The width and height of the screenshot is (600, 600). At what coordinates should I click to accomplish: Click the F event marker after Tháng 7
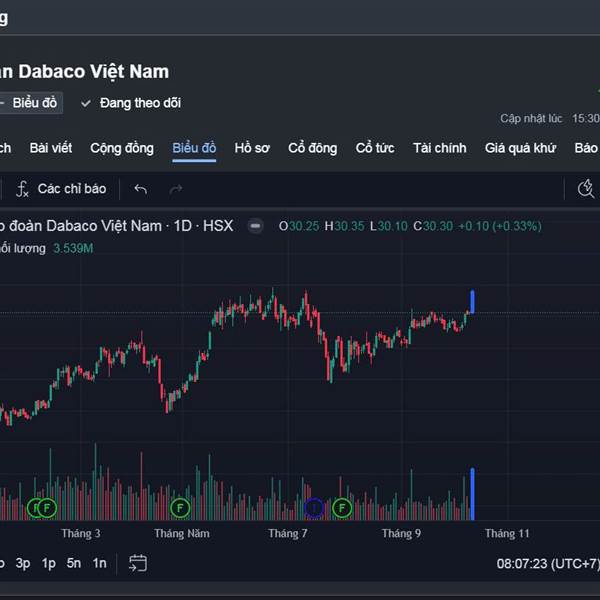pyautogui.click(x=342, y=508)
